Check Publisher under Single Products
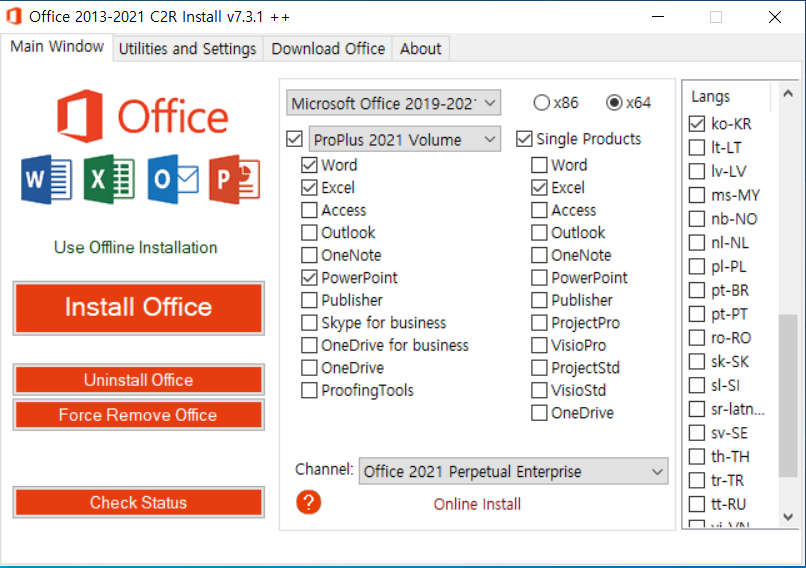 click(x=539, y=300)
